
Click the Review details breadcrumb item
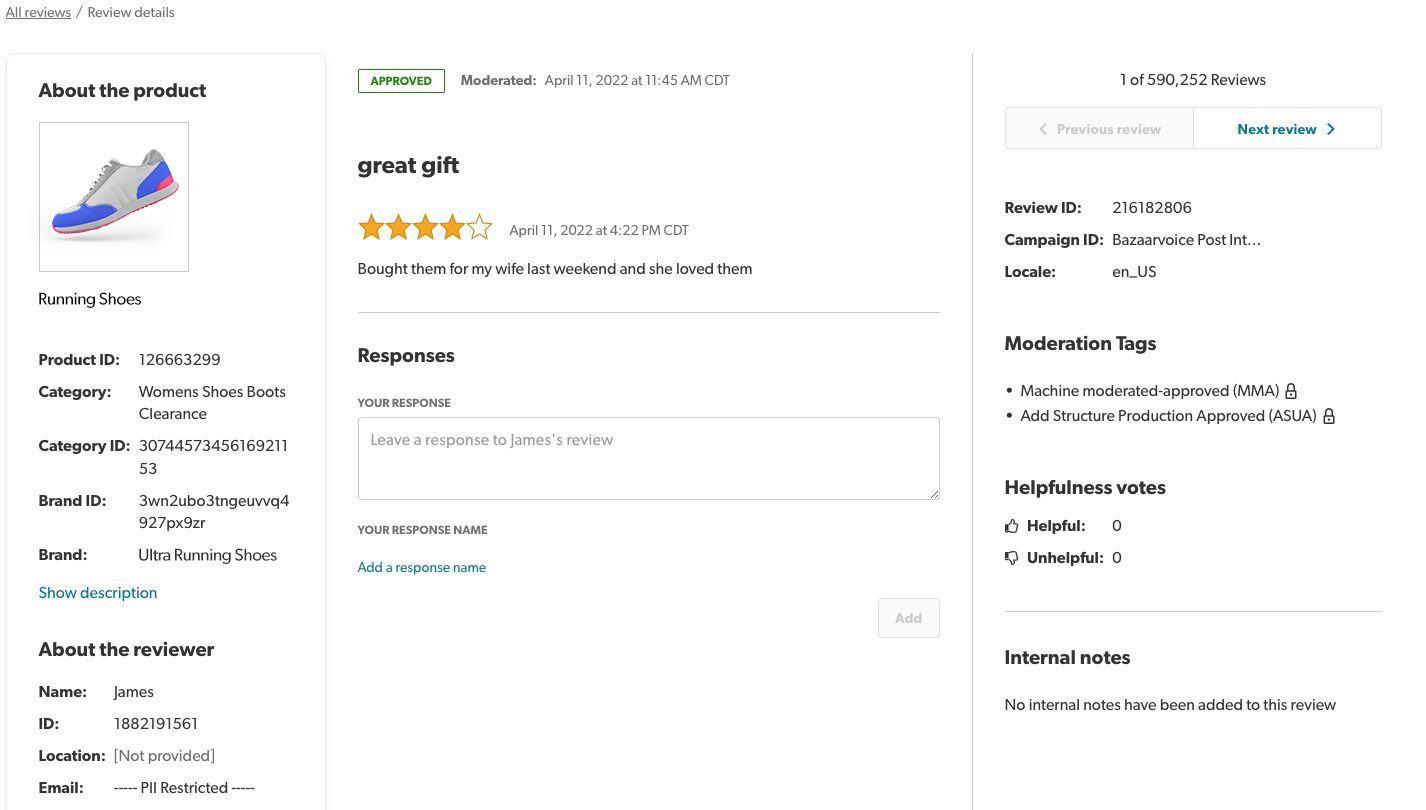pos(131,12)
